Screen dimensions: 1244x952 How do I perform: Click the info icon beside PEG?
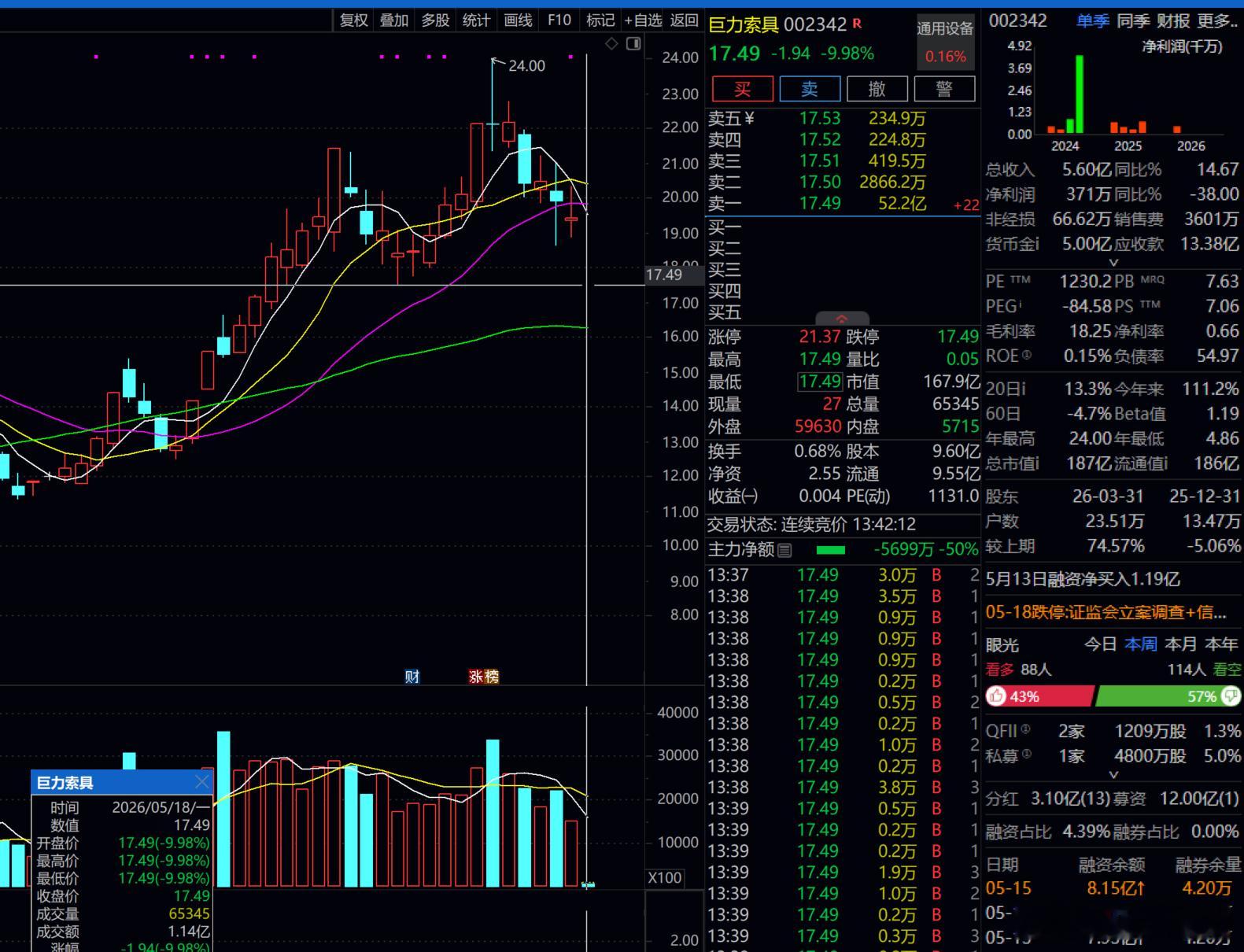coord(1021,304)
